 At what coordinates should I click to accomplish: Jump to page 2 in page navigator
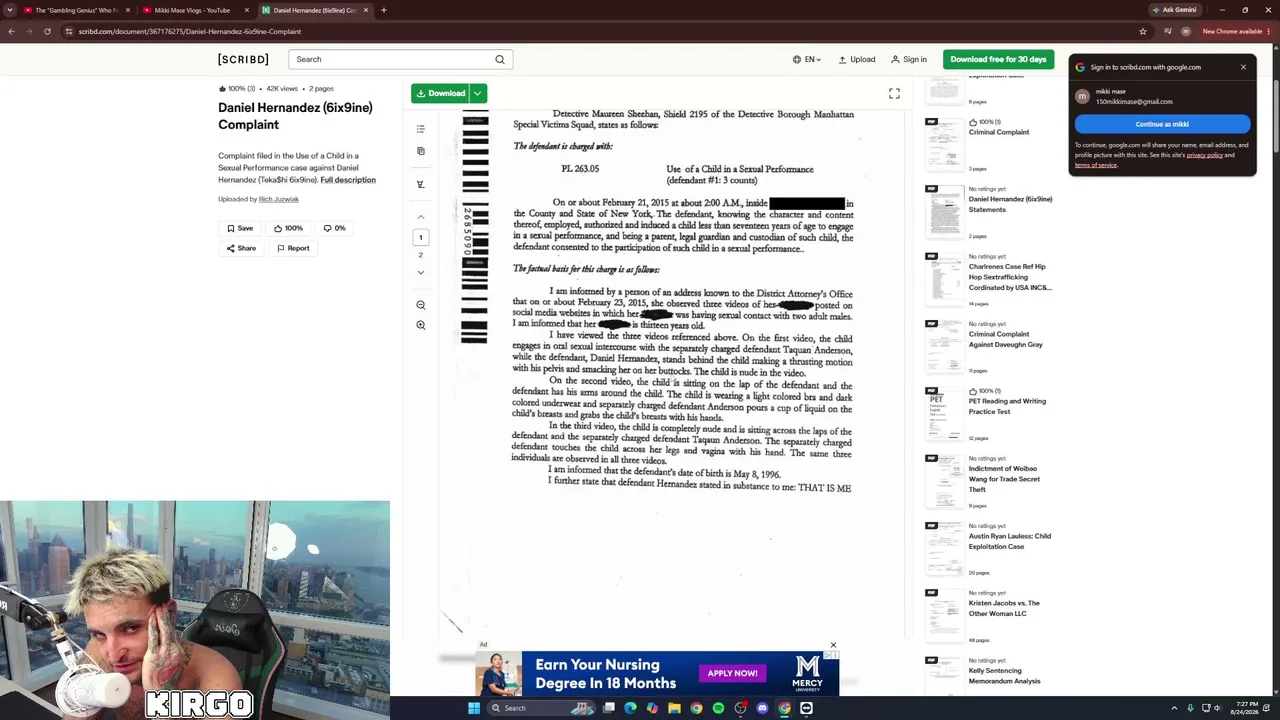[421, 255]
